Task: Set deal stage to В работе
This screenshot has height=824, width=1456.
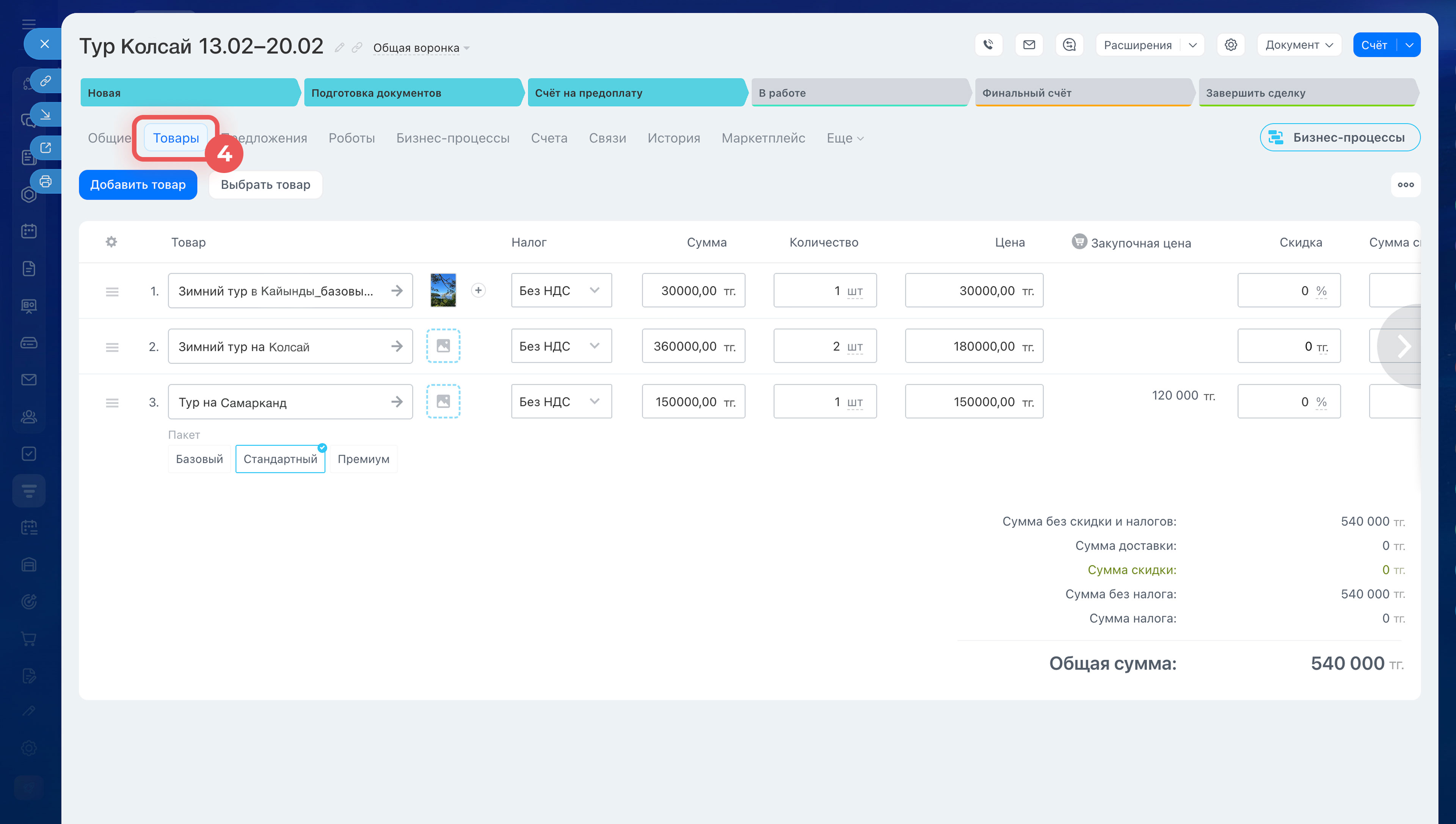Action: [860, 93]
